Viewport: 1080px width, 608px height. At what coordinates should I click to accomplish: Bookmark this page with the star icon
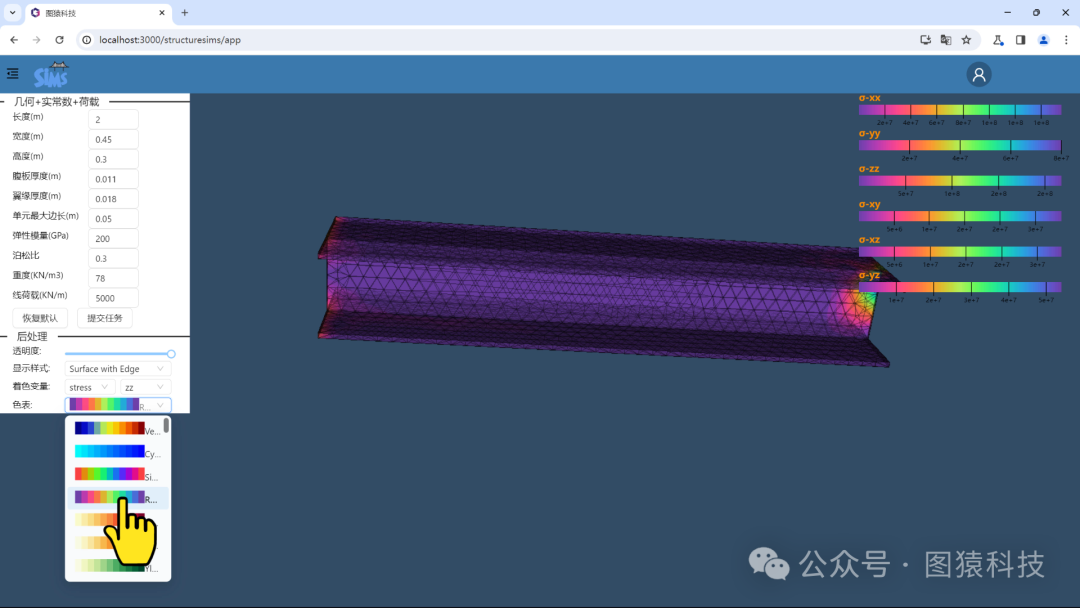coord(966,40)
